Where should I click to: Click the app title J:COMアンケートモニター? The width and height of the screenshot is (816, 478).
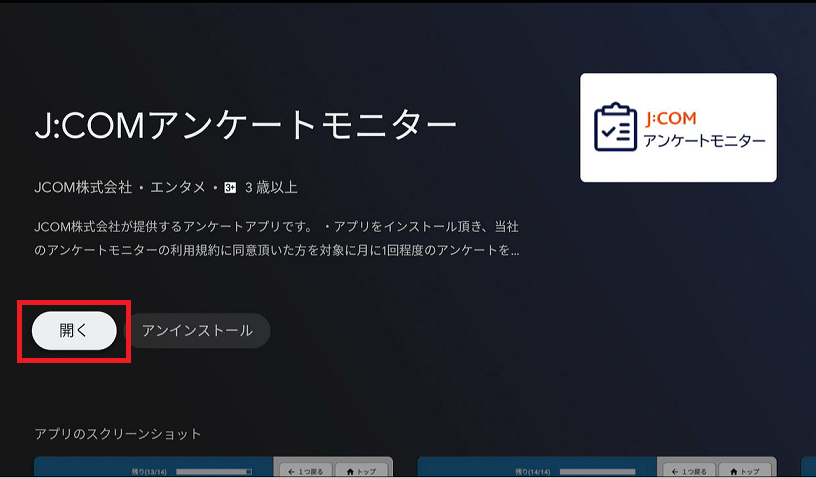(x=245, y=125)
